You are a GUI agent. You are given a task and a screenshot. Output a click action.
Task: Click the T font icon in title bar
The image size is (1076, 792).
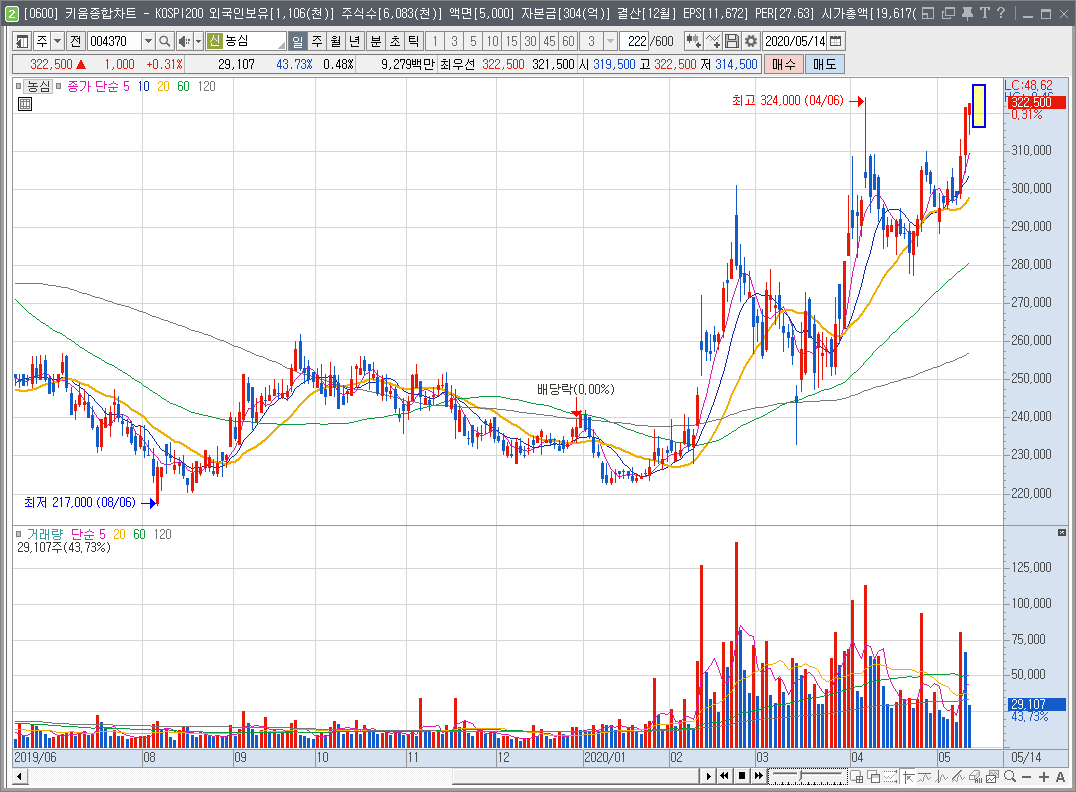pos(984,13)
